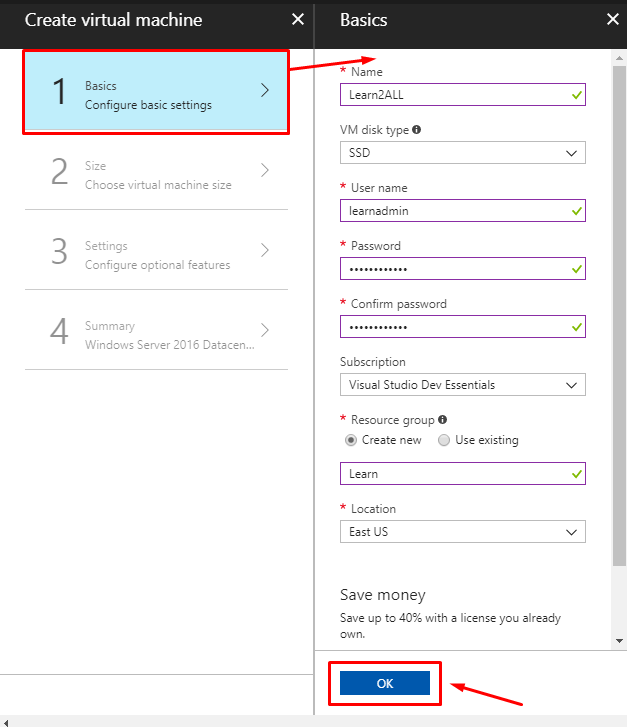Click the scroll down arrow in Basics
This screenshot has width=627, height=727.
(x=619, y=641)
